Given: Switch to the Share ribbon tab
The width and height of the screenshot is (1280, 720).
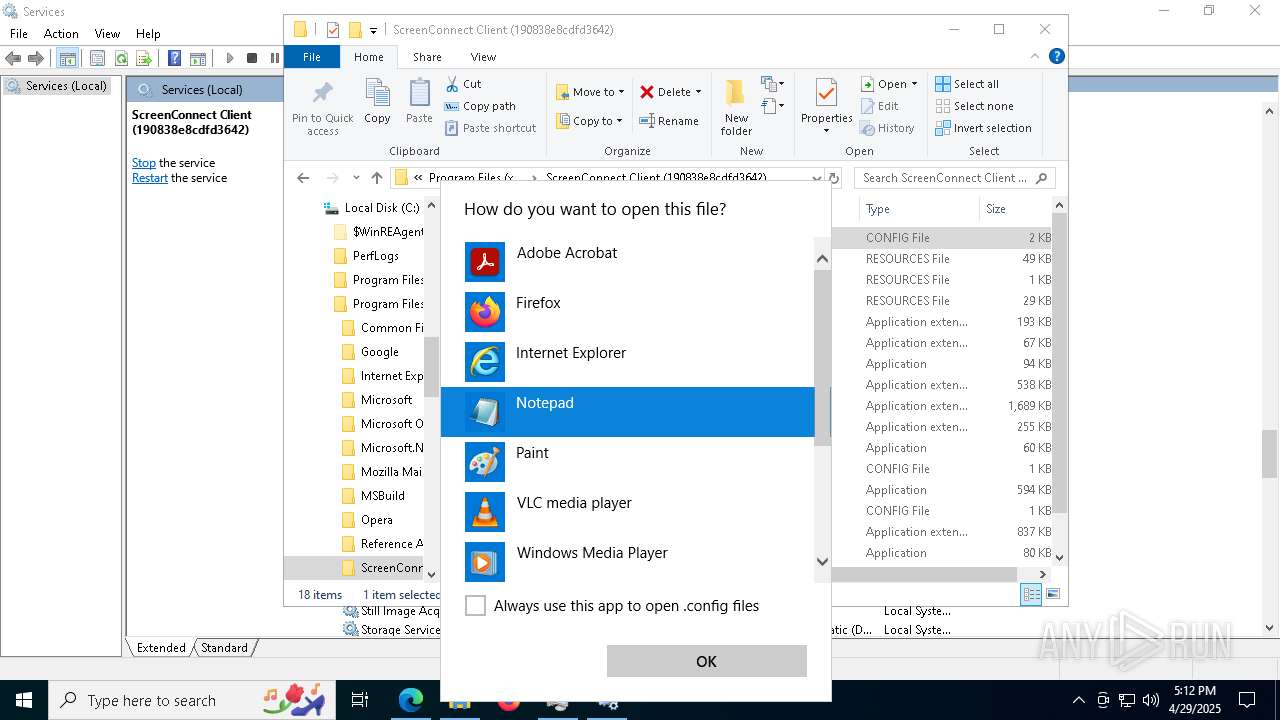Looking at the screenshot, I should pyautogui.click(x=427, y=57).
